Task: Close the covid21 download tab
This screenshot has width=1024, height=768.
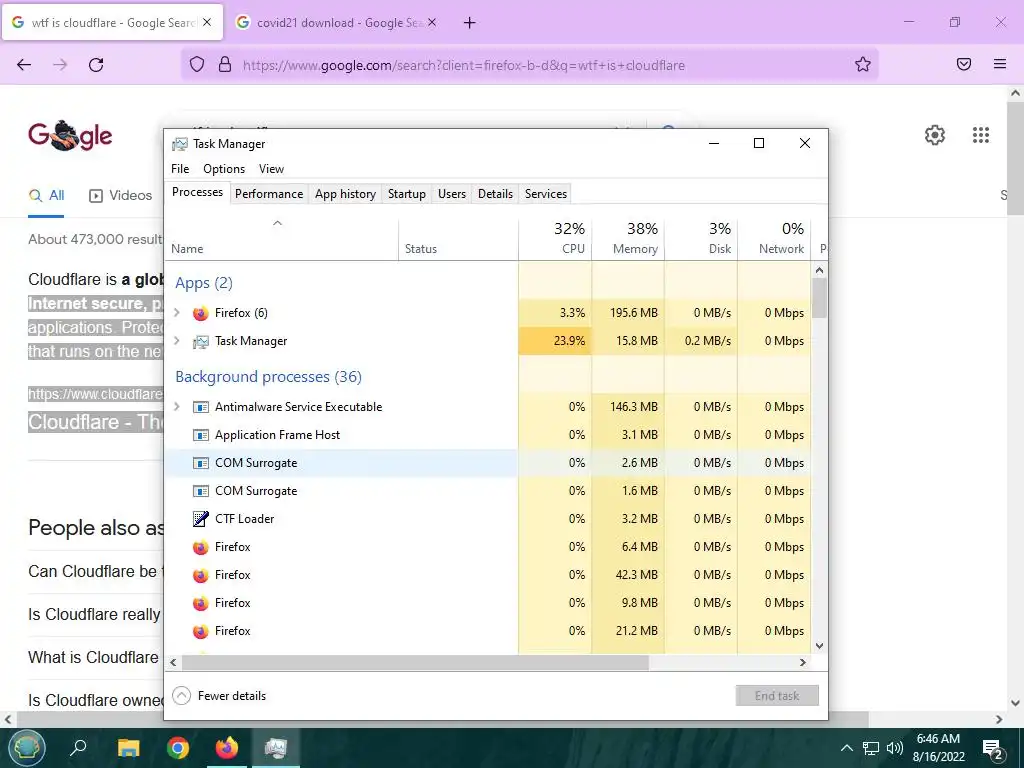Action: (432, 22)
